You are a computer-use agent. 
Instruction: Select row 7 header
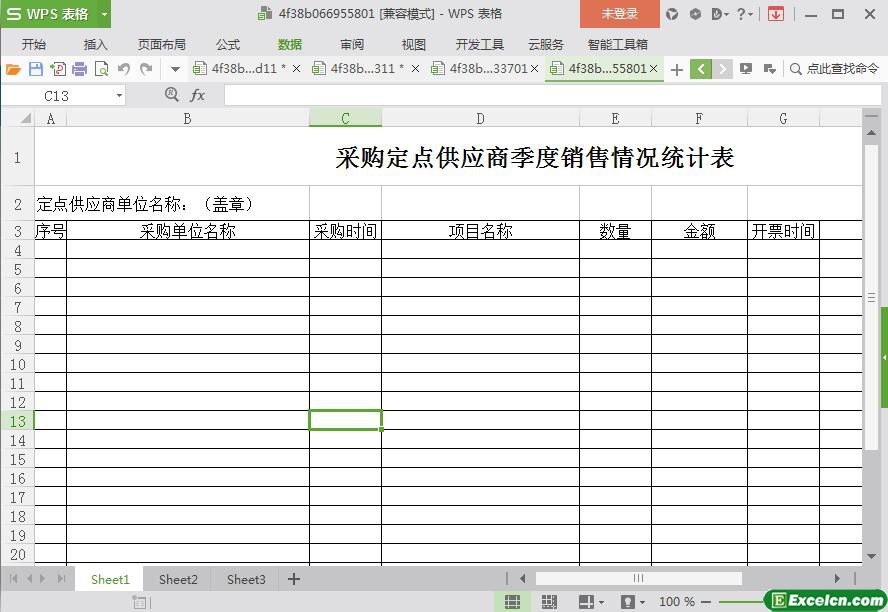point(18,307)
